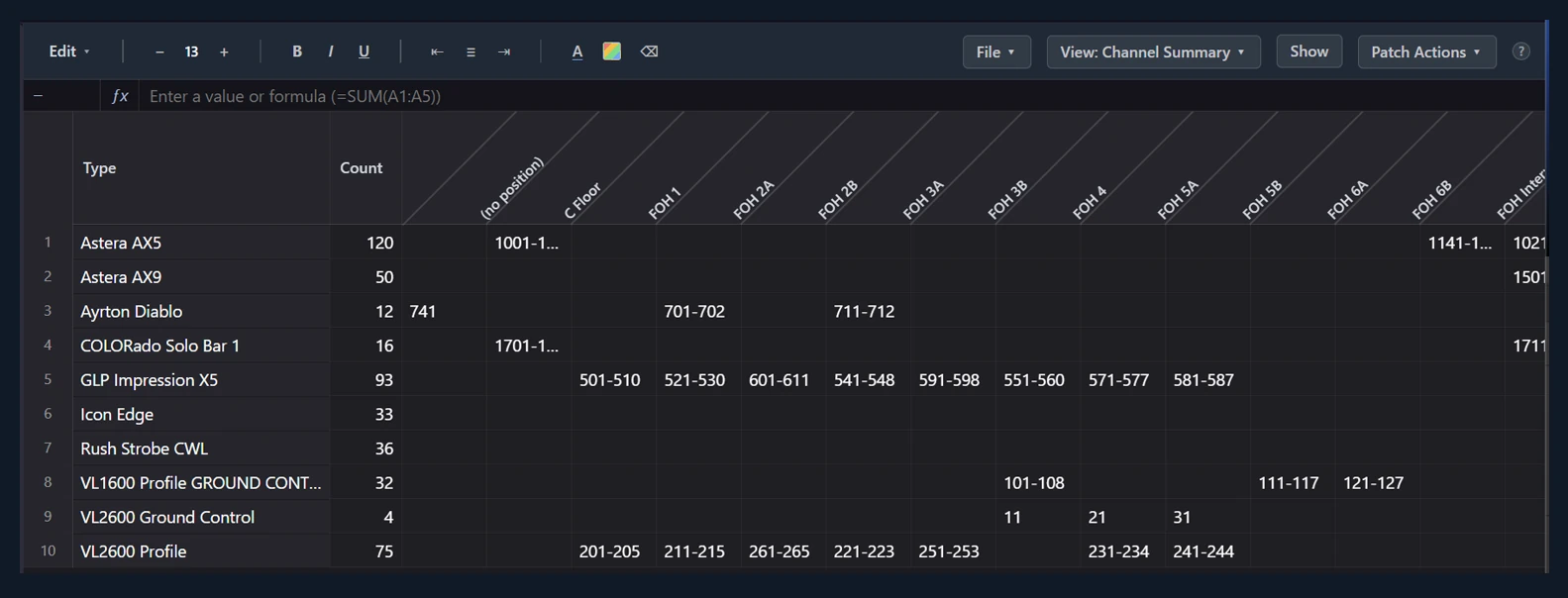This screenshot has height=598, width=1568.
Task: Select the cell 241-244
Action: (1206, 551)
